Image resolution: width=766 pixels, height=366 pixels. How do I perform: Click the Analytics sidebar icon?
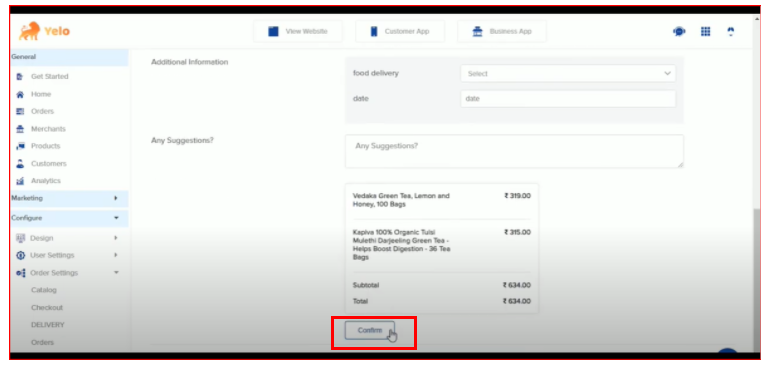20,181
